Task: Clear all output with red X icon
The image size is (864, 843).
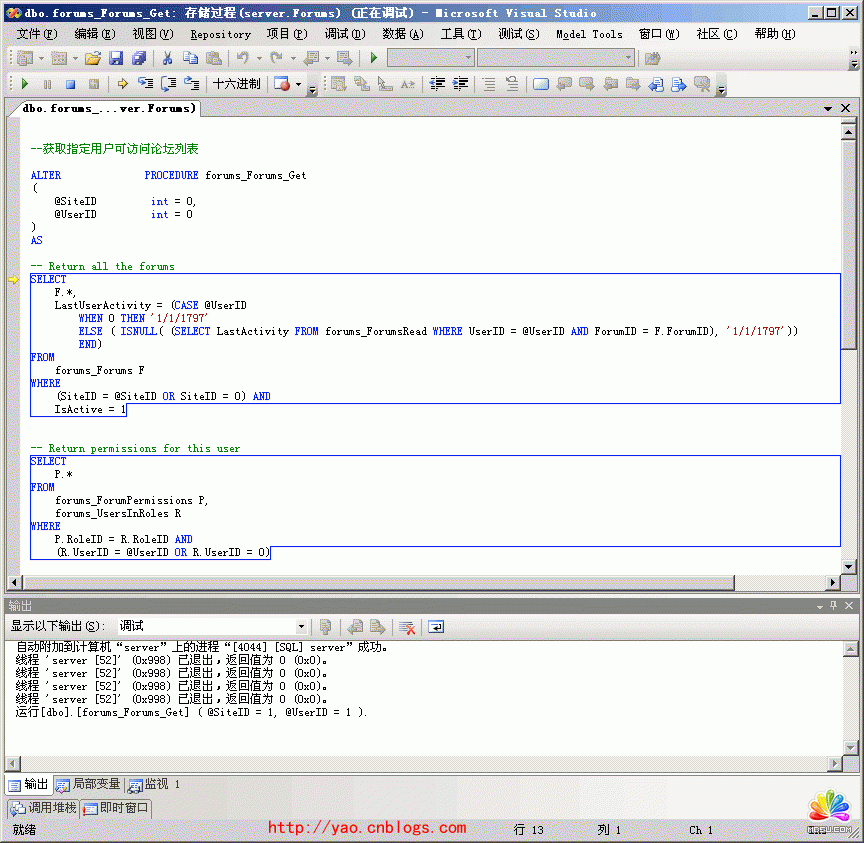Action: pyautogui.click(x=407, y=627)
